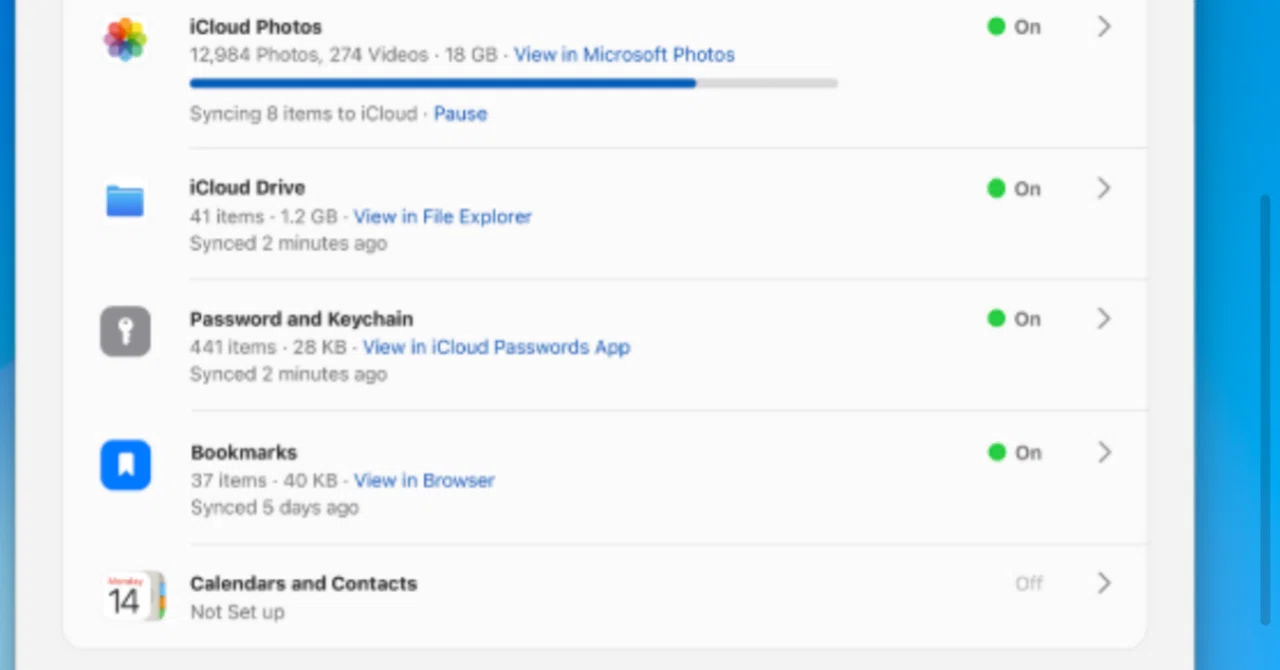Click the iCloud Photos sync progress bar
Screen dimensions: 1280x670
(x=514, y=84)
